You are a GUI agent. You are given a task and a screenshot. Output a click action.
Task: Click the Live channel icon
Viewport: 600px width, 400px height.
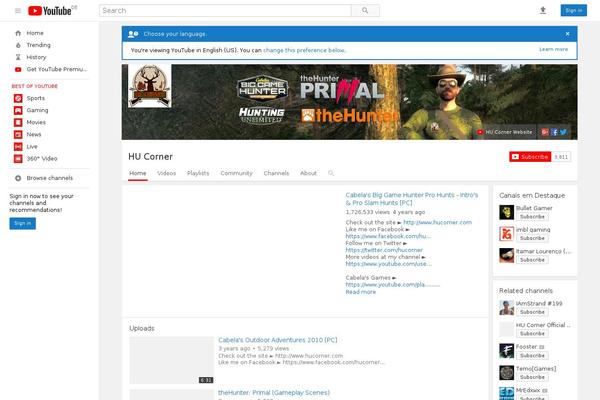click(18, 147)
